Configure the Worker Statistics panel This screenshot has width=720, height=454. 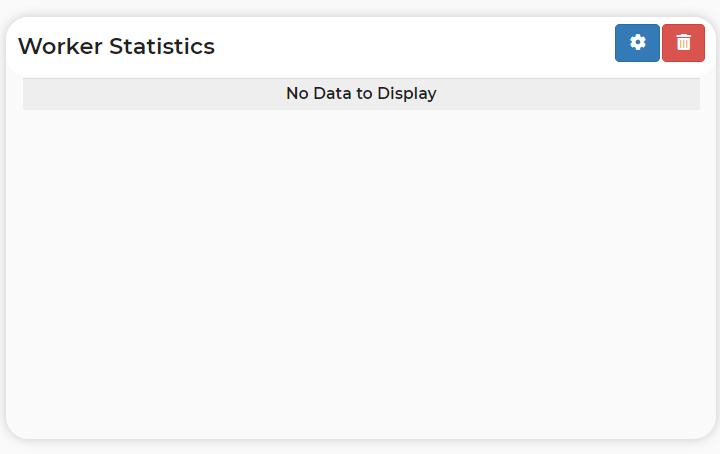[637, 43]
